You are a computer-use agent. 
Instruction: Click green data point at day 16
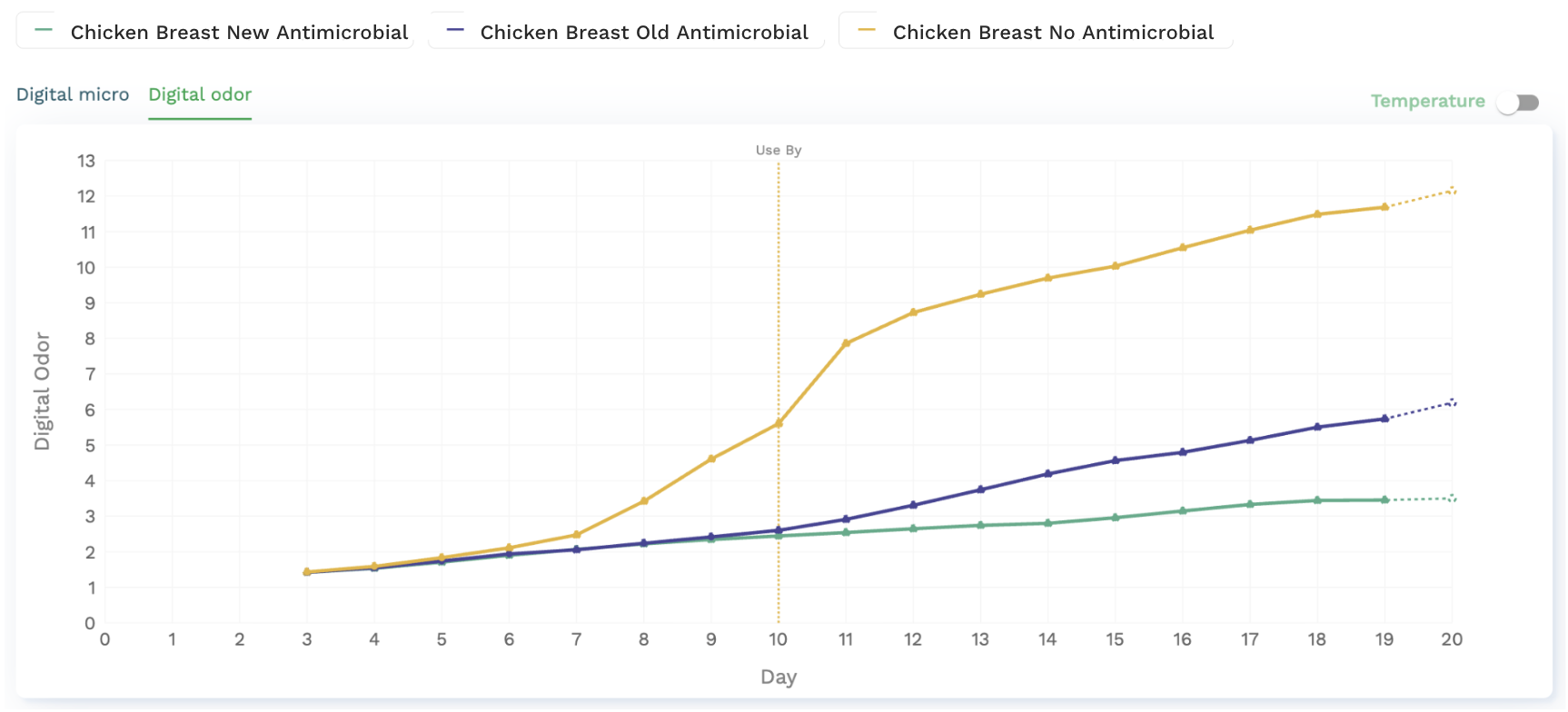click(x=1183, y=511)
